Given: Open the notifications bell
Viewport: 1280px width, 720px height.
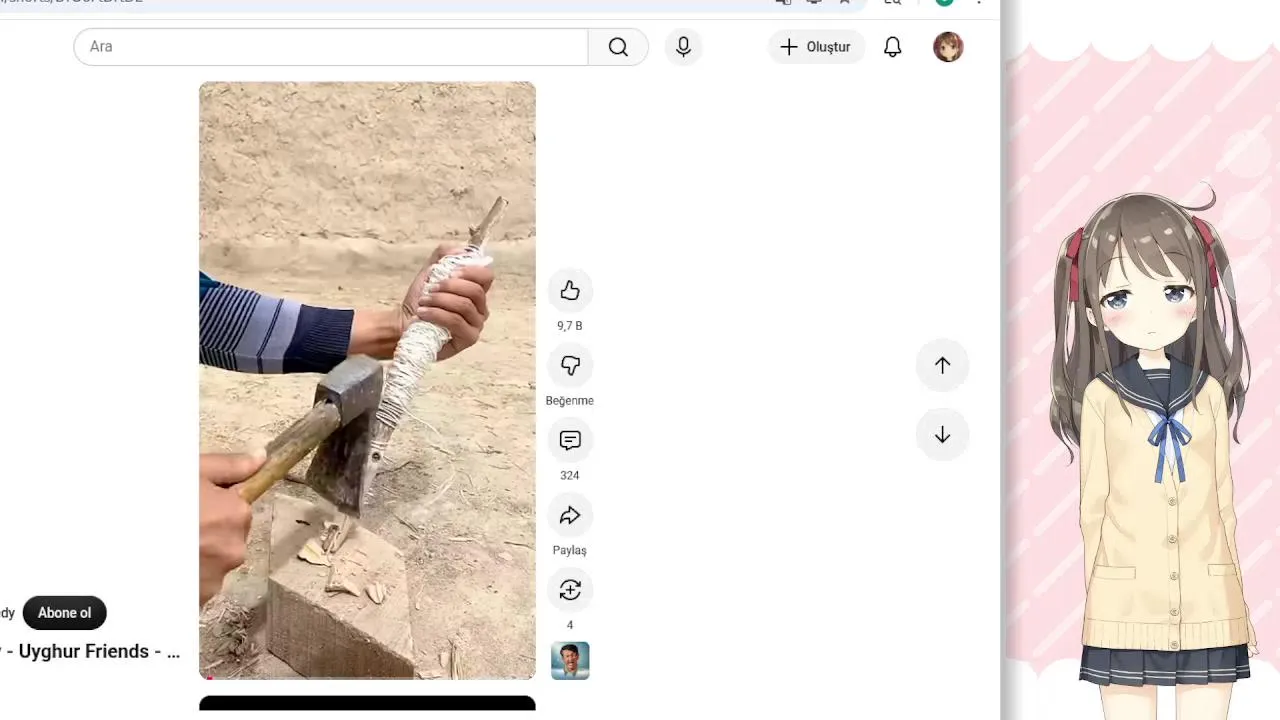Looking at the screenshot, I should click(892, 47).
